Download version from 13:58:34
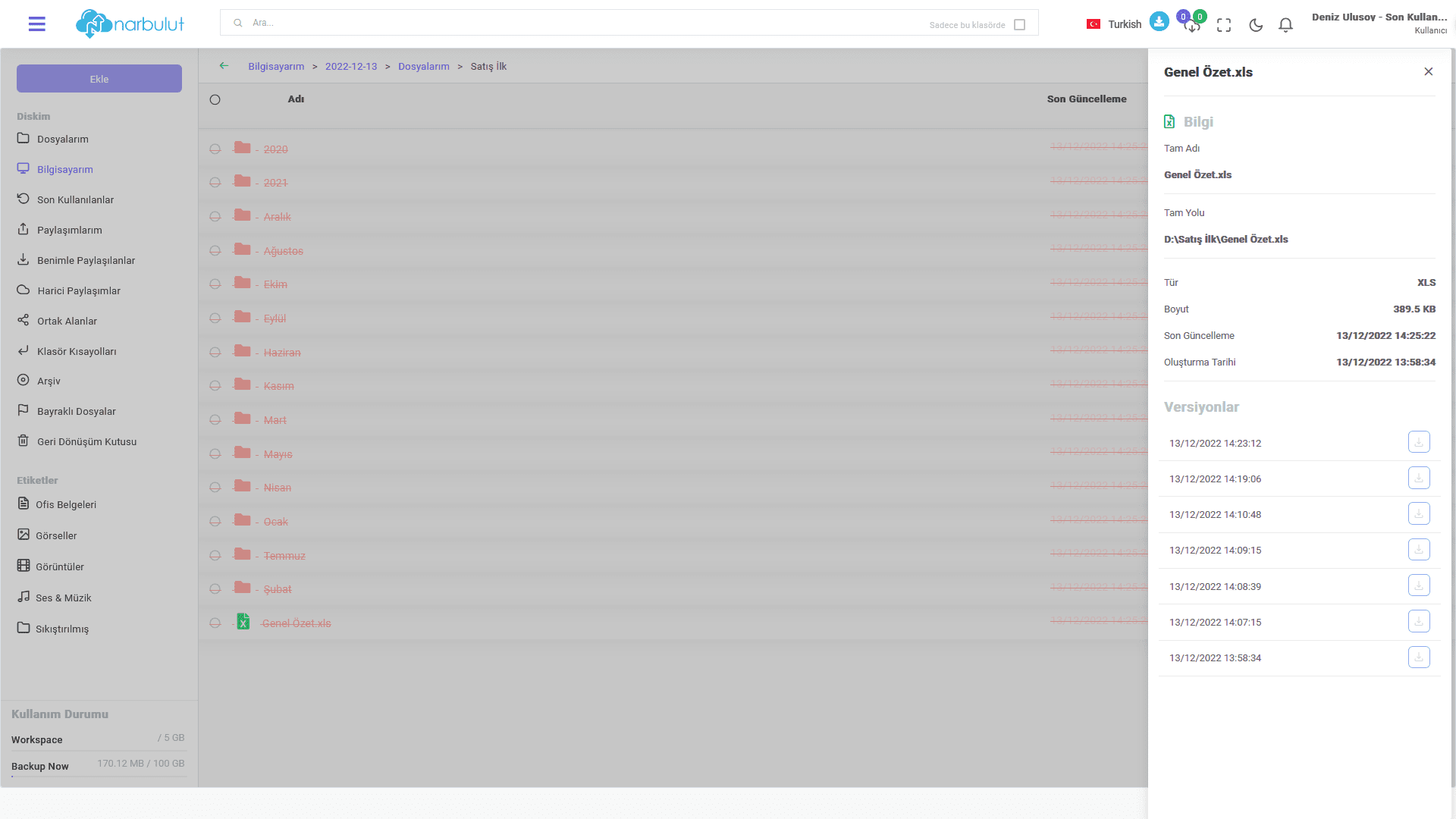Image resolution: width=1456 pixels, height=819 pixels. 1418,657
